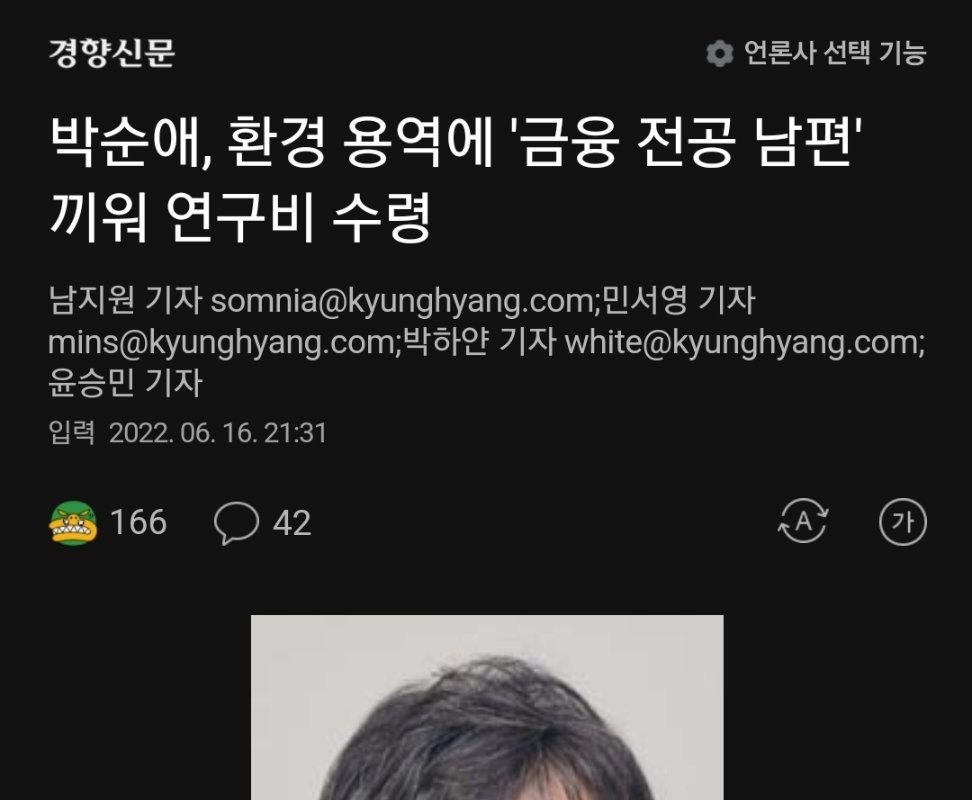Image resolution: width=972 pixels, height=800 pixels.
Task: Click the white@kyunghyang.com email address
Action: 742,342
